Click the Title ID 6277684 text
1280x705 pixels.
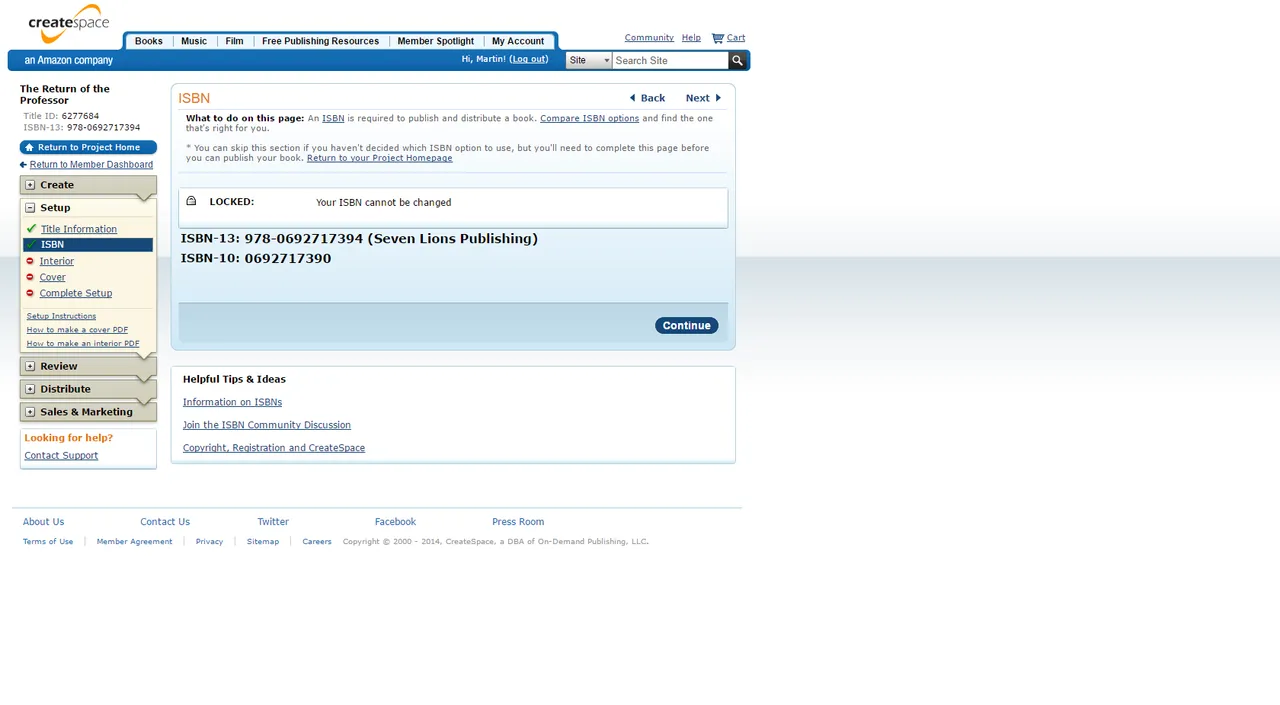pos(61,116)
